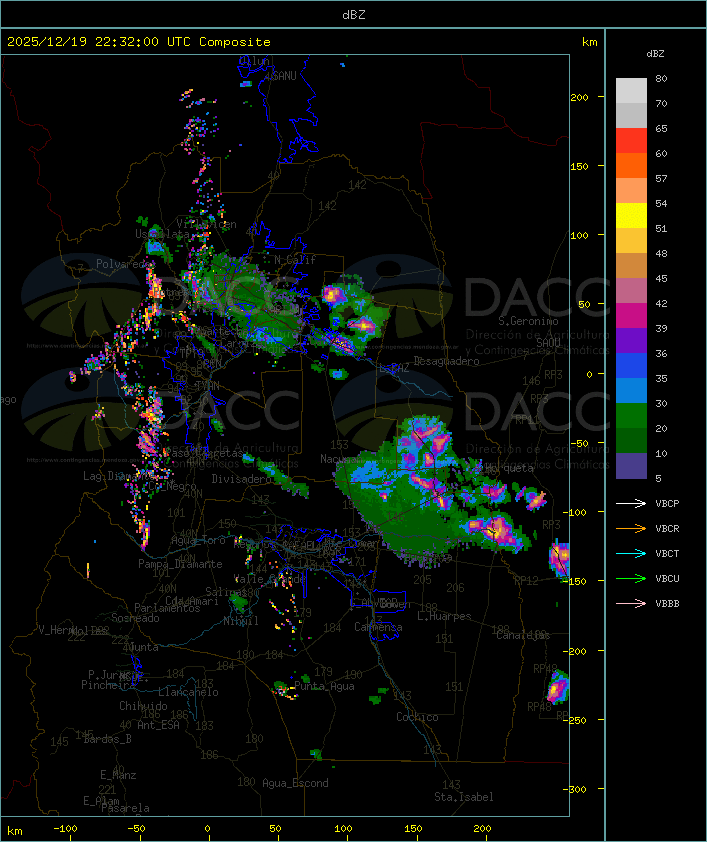
Task: Click the 200 km mark on right axis
Action: pos(579,97)
